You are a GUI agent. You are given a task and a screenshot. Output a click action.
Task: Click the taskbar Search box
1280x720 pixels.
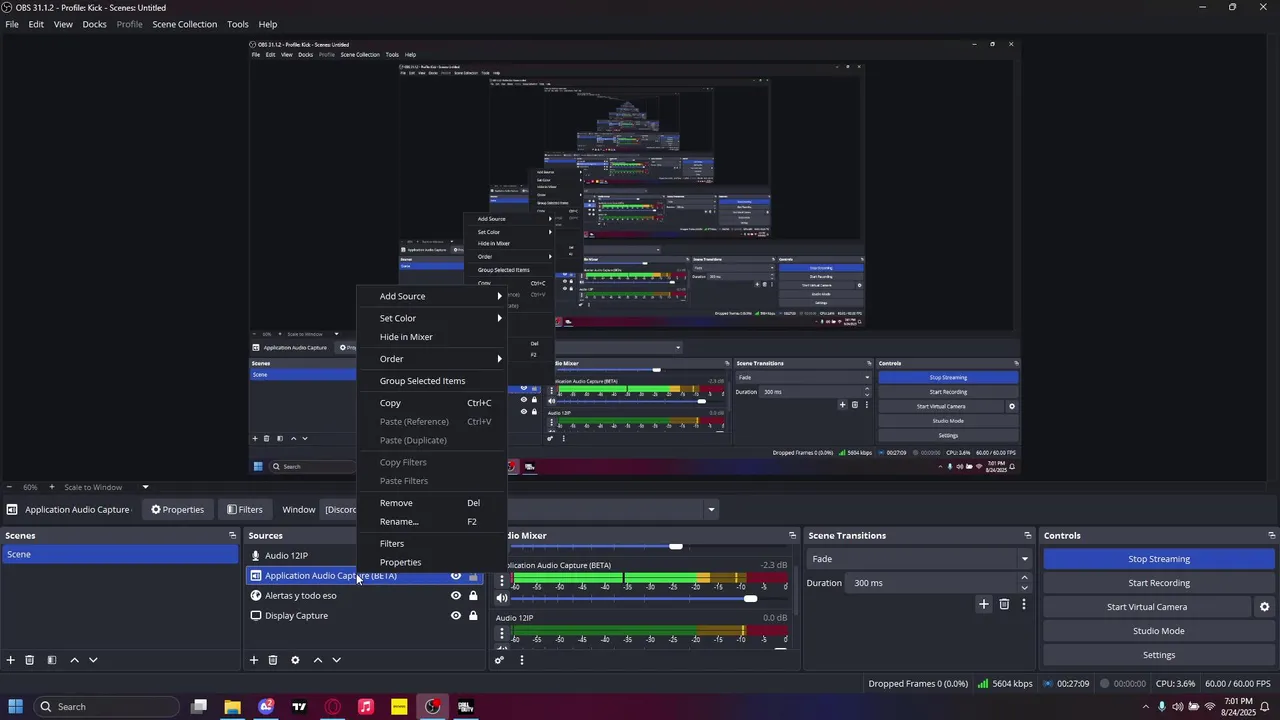(107, 707)
